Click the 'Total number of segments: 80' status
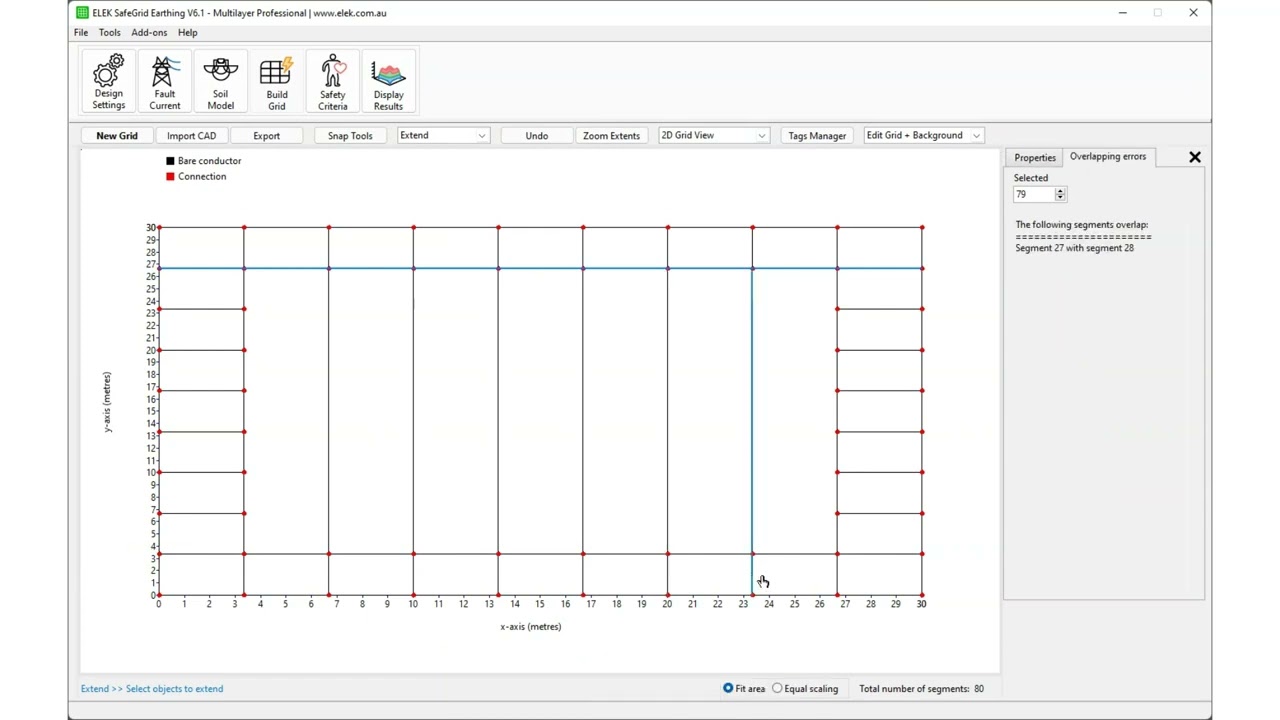 click(921, 688)
